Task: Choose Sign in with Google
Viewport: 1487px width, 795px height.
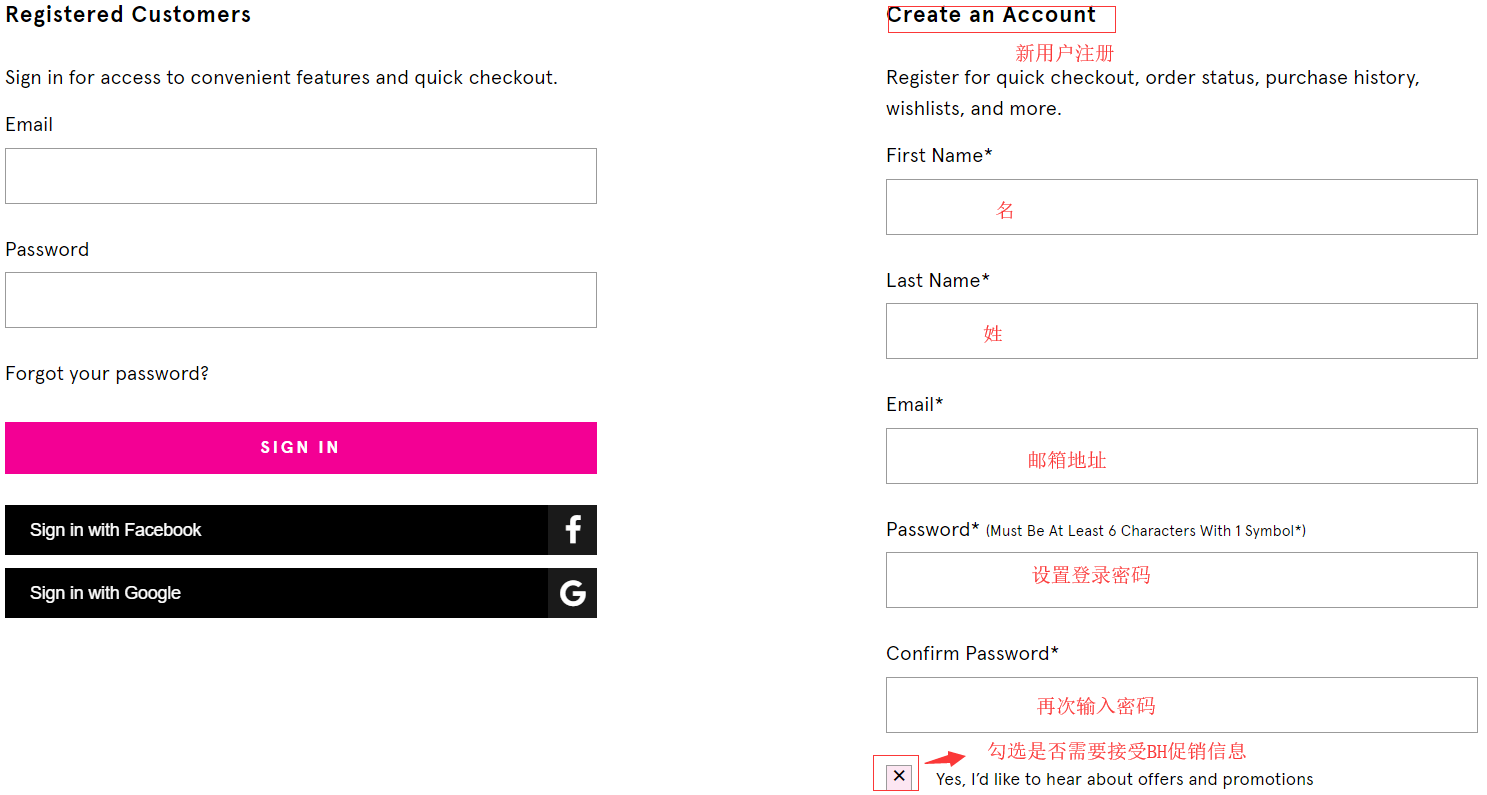Action: (276, 593)
